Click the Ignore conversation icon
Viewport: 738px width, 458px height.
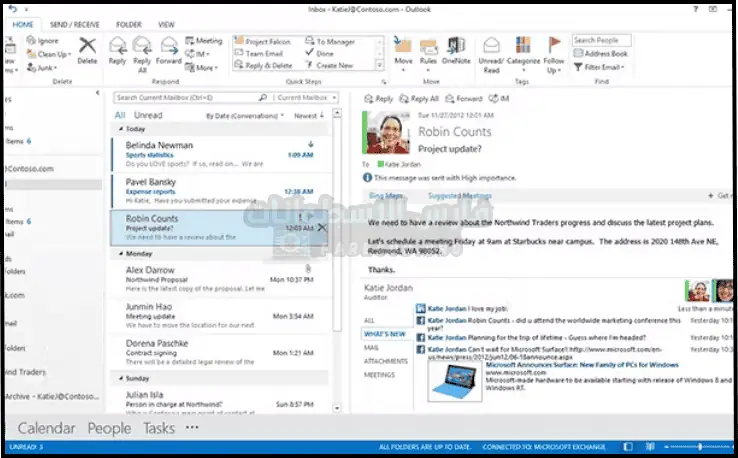(x=31, y=40)
